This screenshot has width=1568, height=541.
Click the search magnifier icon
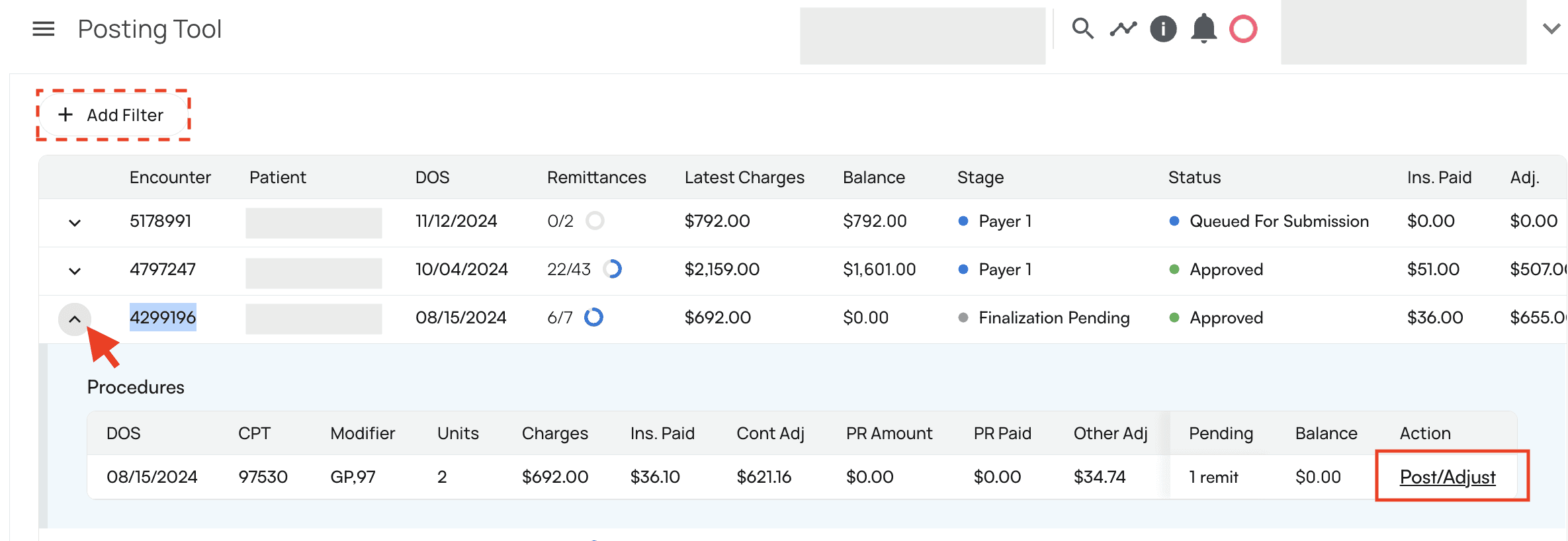click(x=1082, y=28)
